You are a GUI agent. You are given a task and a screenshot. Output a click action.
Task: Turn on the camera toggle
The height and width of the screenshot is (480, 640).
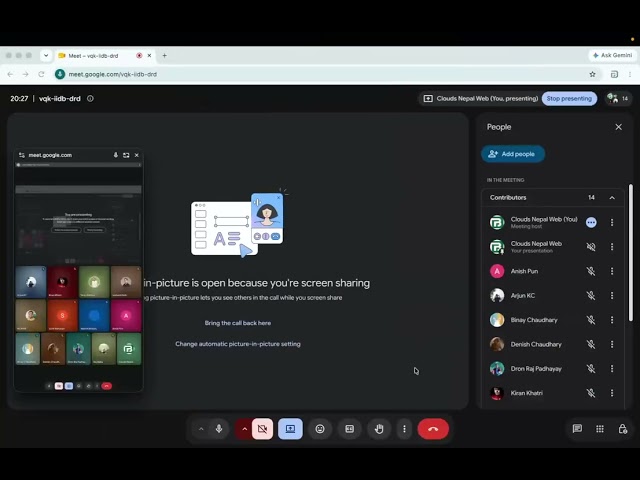[x=262, y=429]
